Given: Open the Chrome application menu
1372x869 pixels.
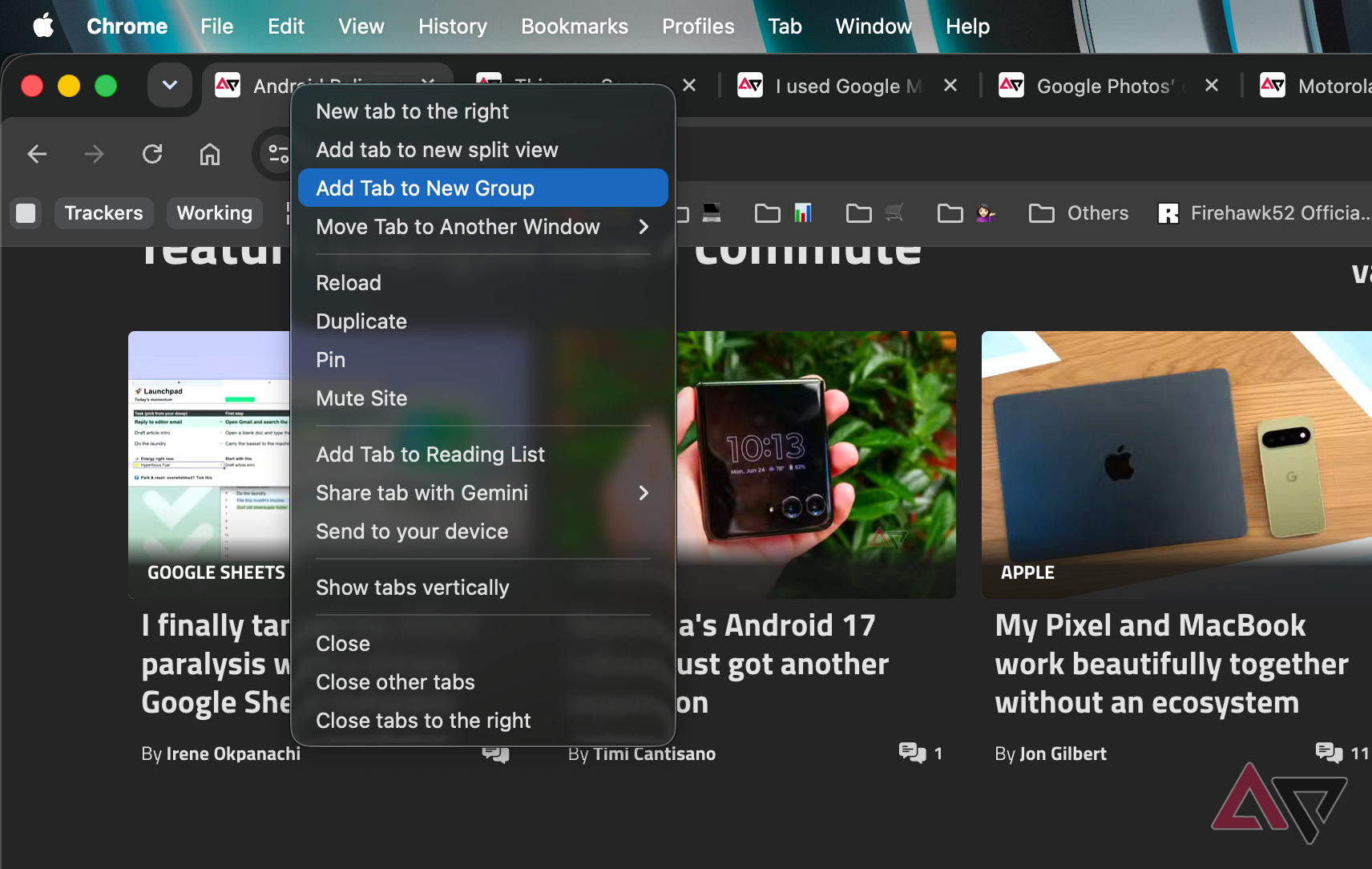Looking at the screenshot, I should coord(127,26).
